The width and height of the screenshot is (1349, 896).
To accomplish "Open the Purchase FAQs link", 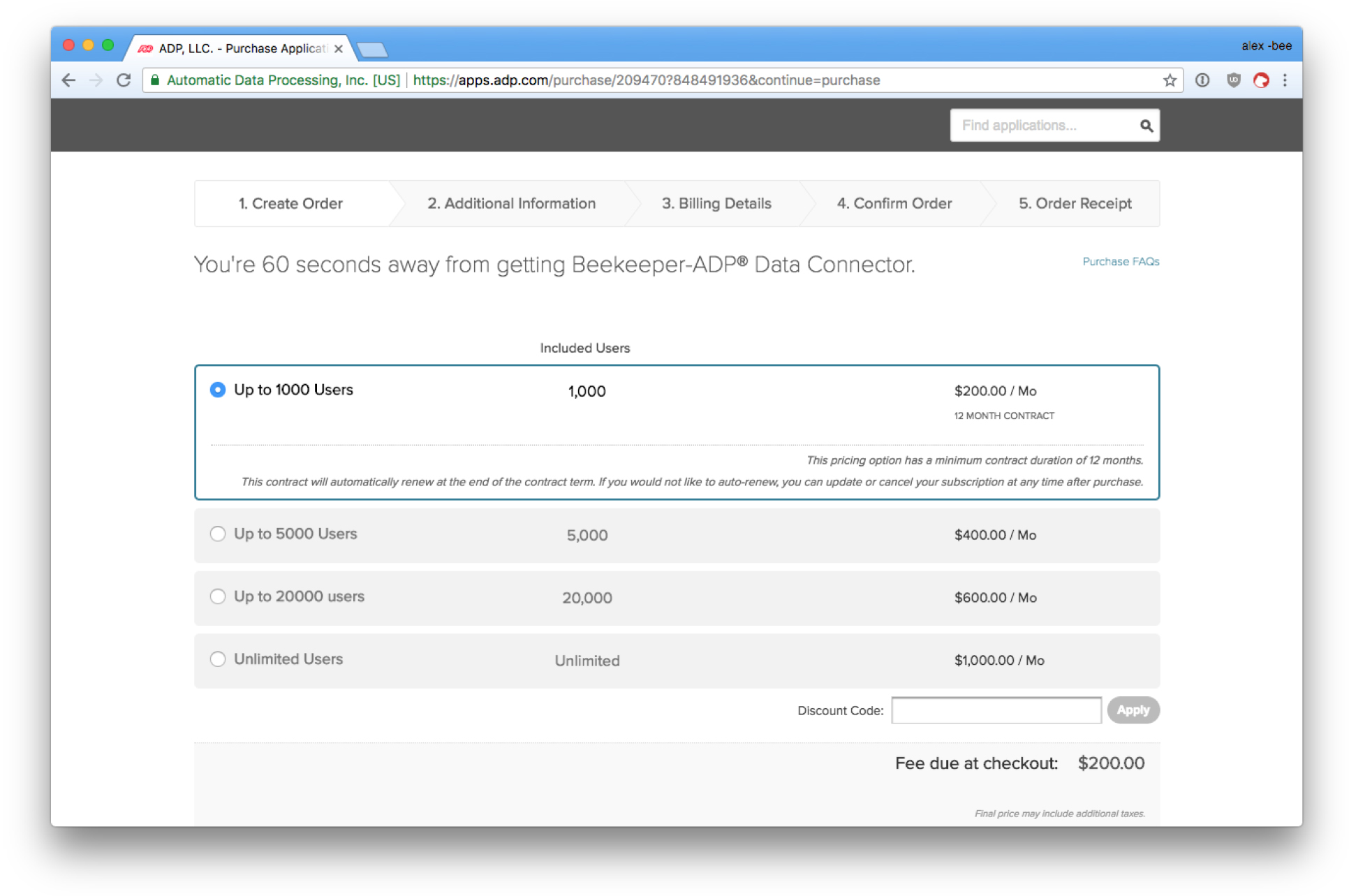I will [x=1120, y=261].
